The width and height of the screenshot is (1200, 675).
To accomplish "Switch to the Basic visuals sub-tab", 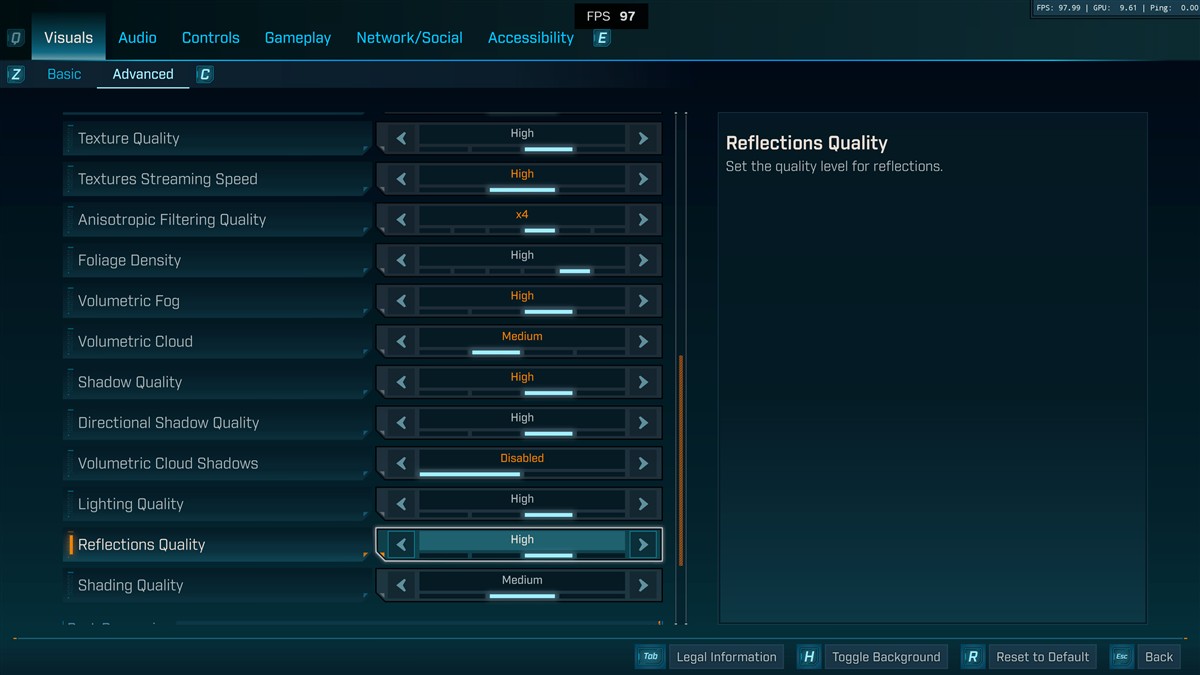I will coord(64,74).
